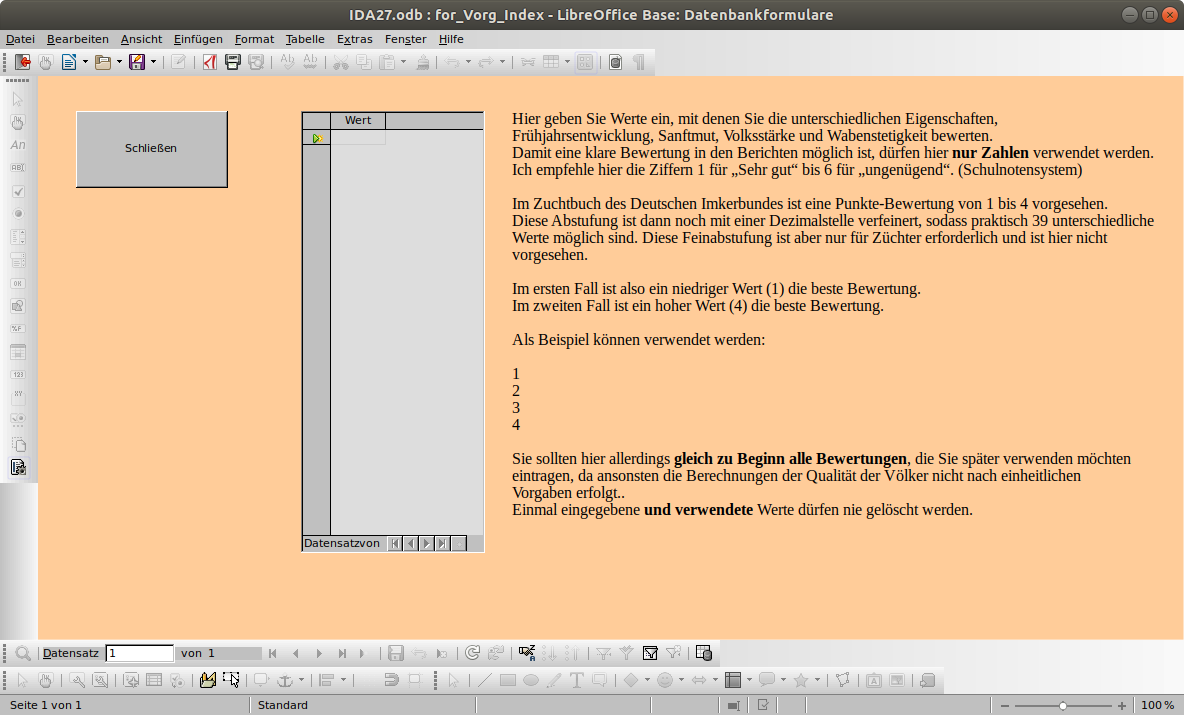The image size is (1184, 715).
Task: Click the 100 % zoom level
Action: pyautogui.click(x=1157, y=705)
